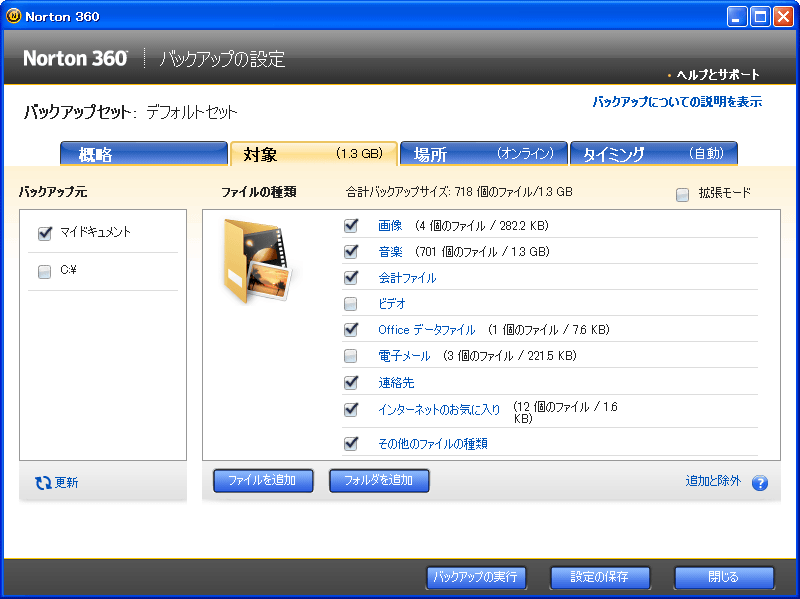Click the デフォルトセット backup set name

[191, 112]
